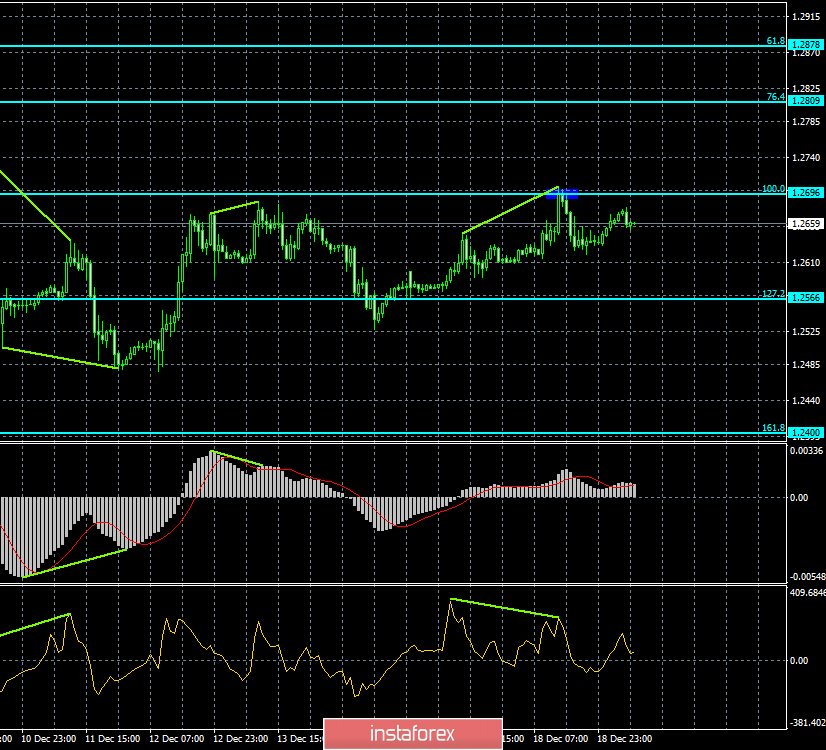Select the 18 Dec 23:00 time axis label

pyautogui.click(x=624, y=738)
